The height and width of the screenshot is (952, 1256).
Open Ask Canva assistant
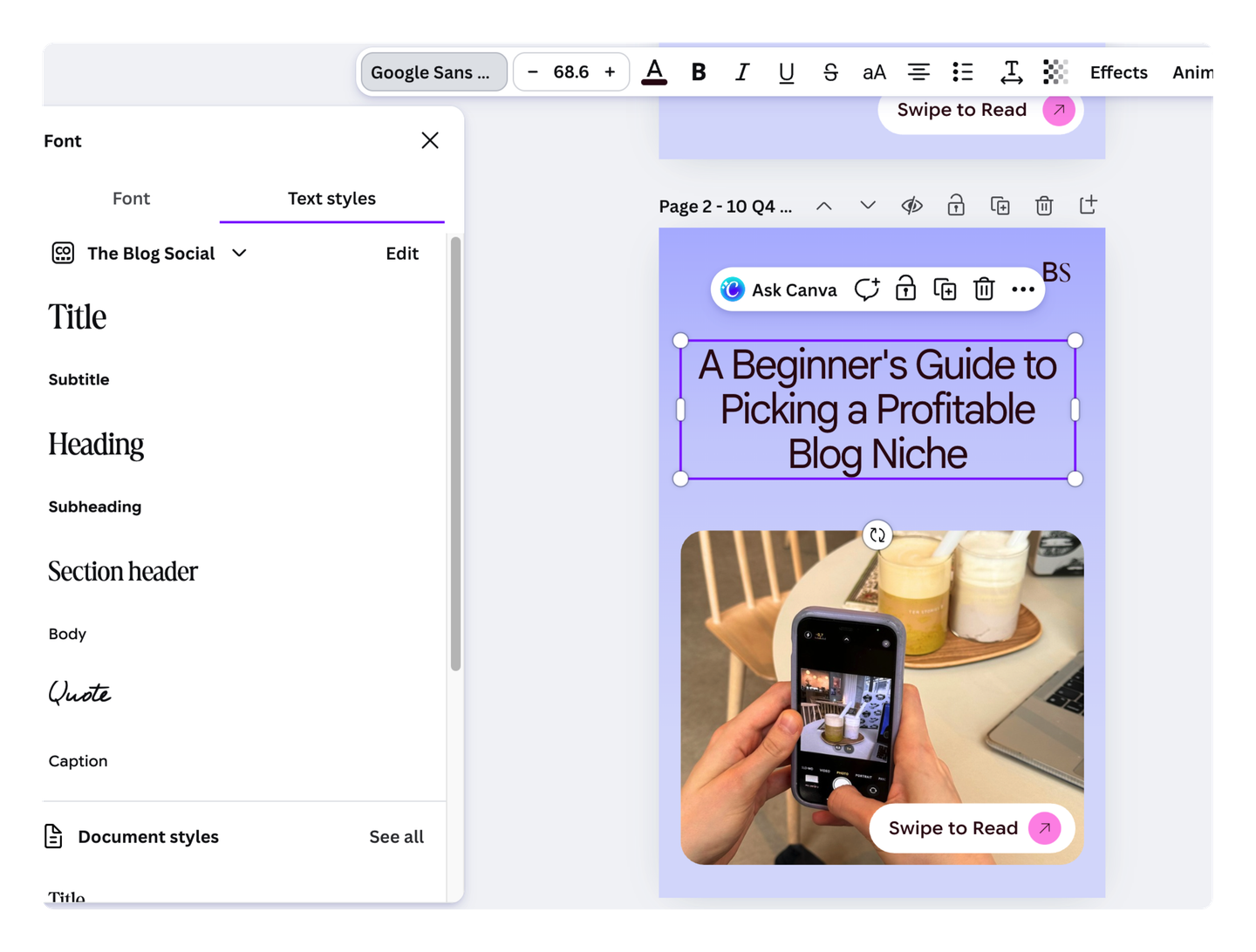point(779,289)
